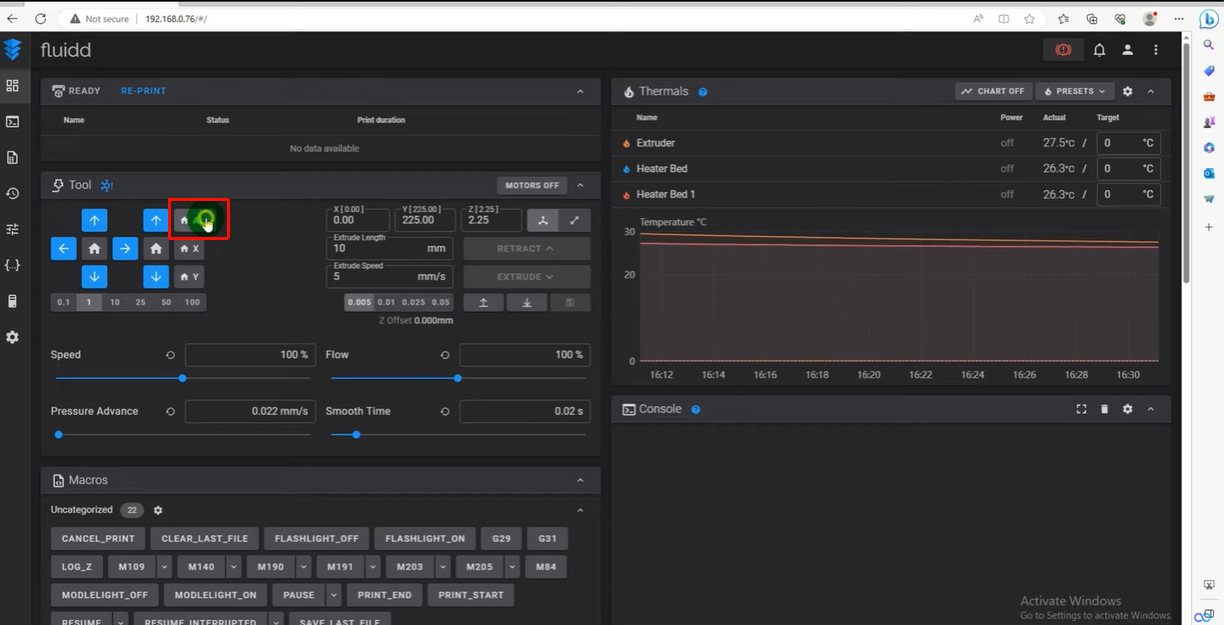Expand the M109 macro dropdown arrow
The image size is (1224, 625).
point(164,567)
